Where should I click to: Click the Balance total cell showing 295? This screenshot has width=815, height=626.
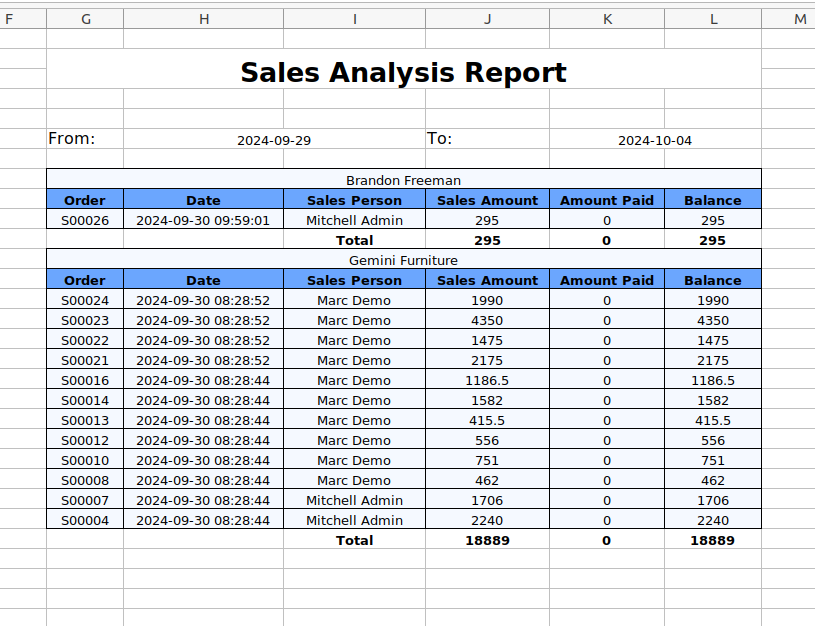coord(713,240)
